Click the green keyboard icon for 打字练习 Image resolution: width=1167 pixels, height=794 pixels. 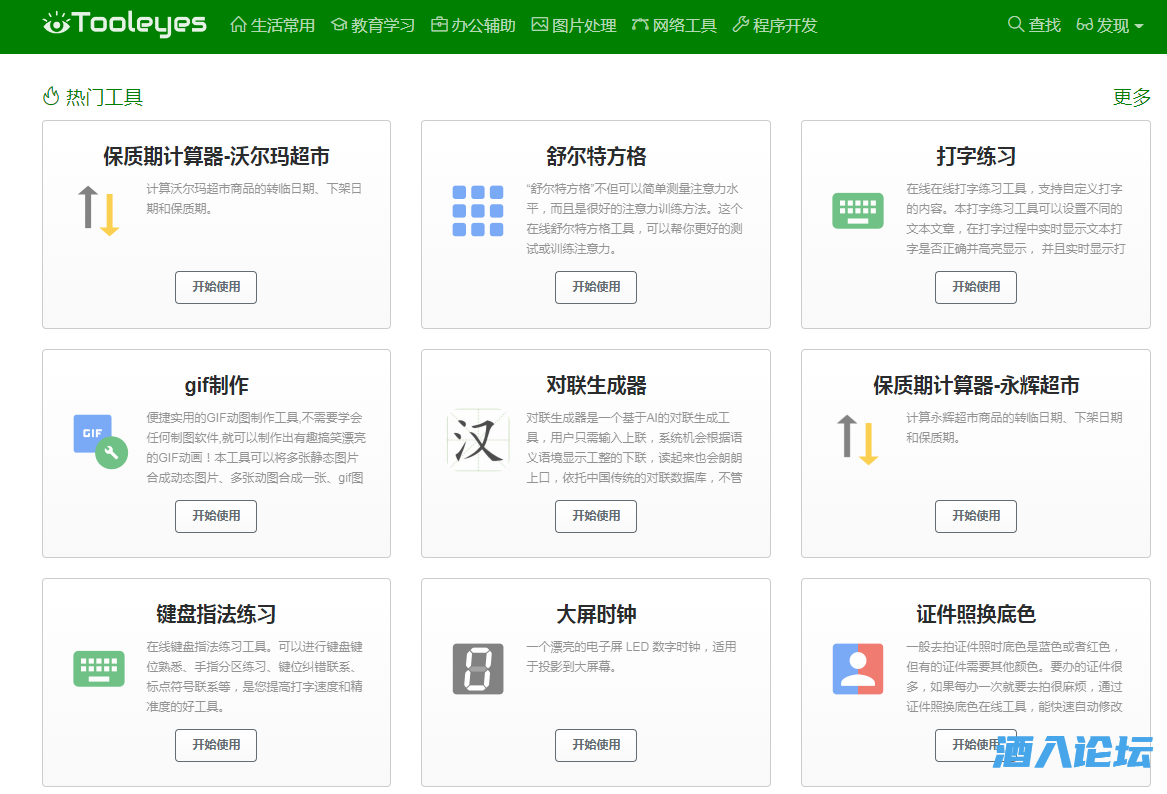click(857, 210)
